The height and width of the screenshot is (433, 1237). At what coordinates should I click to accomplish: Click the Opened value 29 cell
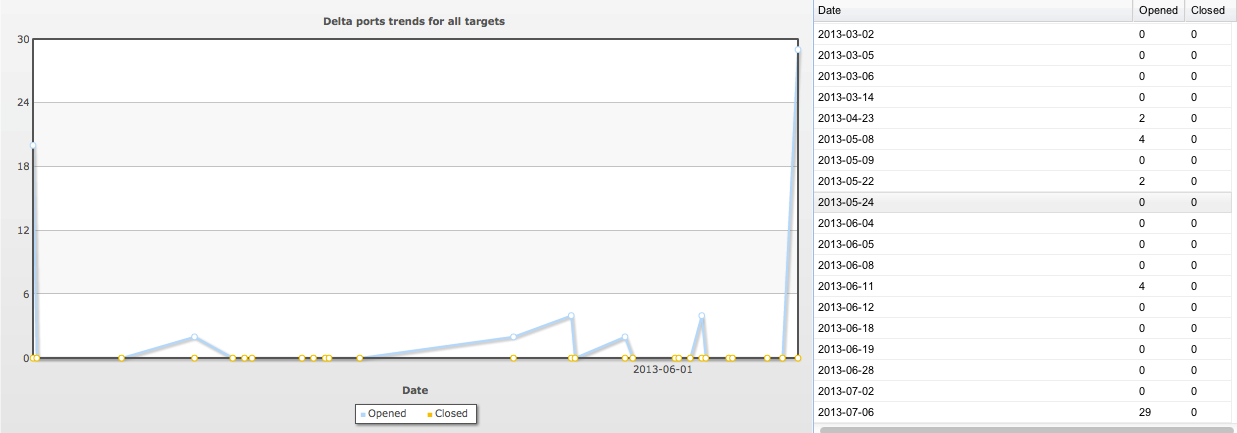click(1146, 412)
